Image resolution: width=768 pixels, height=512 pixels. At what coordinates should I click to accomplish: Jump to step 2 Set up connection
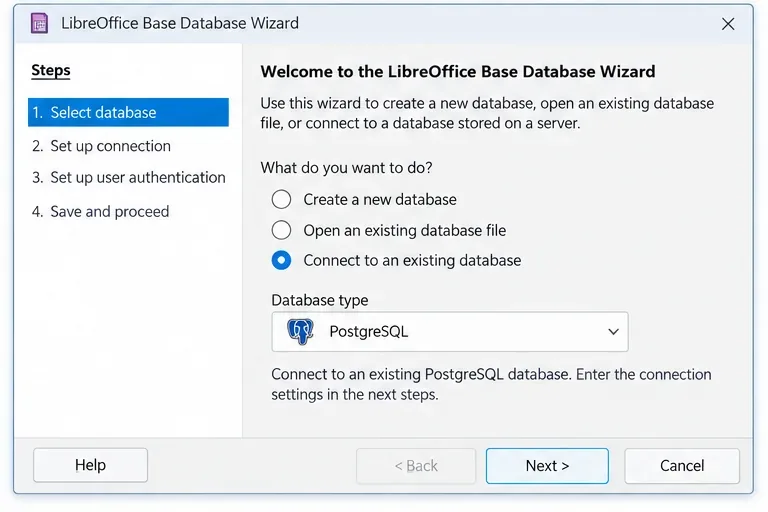[101, 146]
